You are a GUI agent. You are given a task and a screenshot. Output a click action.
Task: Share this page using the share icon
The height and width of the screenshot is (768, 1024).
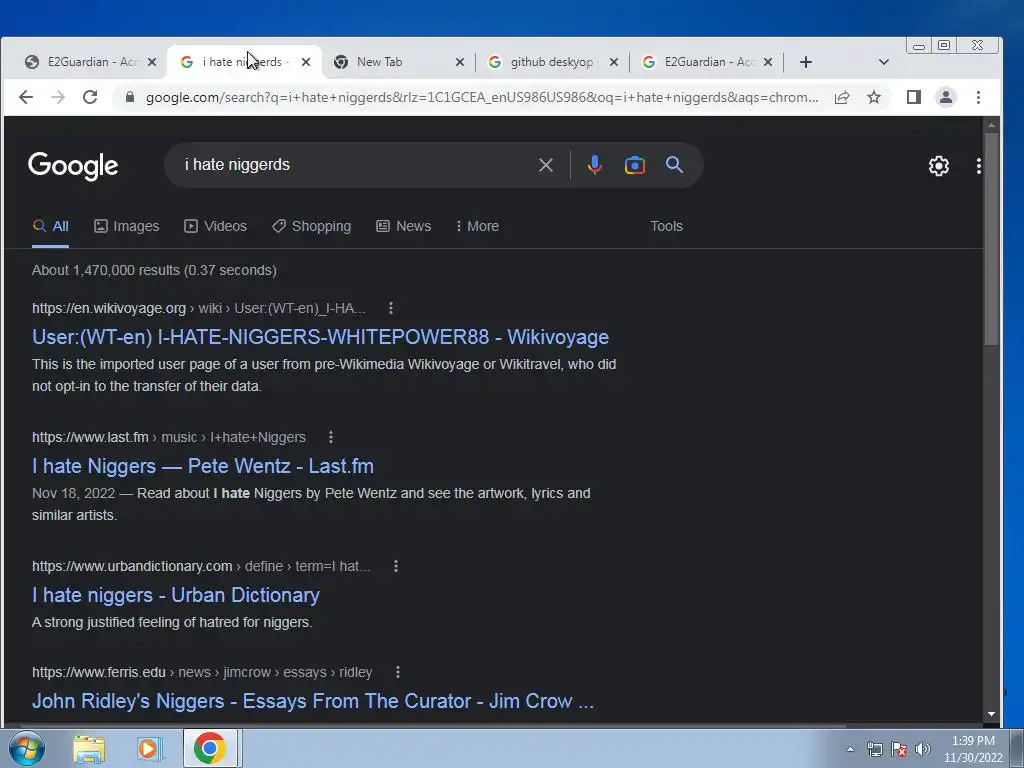(x=842, y=97)
